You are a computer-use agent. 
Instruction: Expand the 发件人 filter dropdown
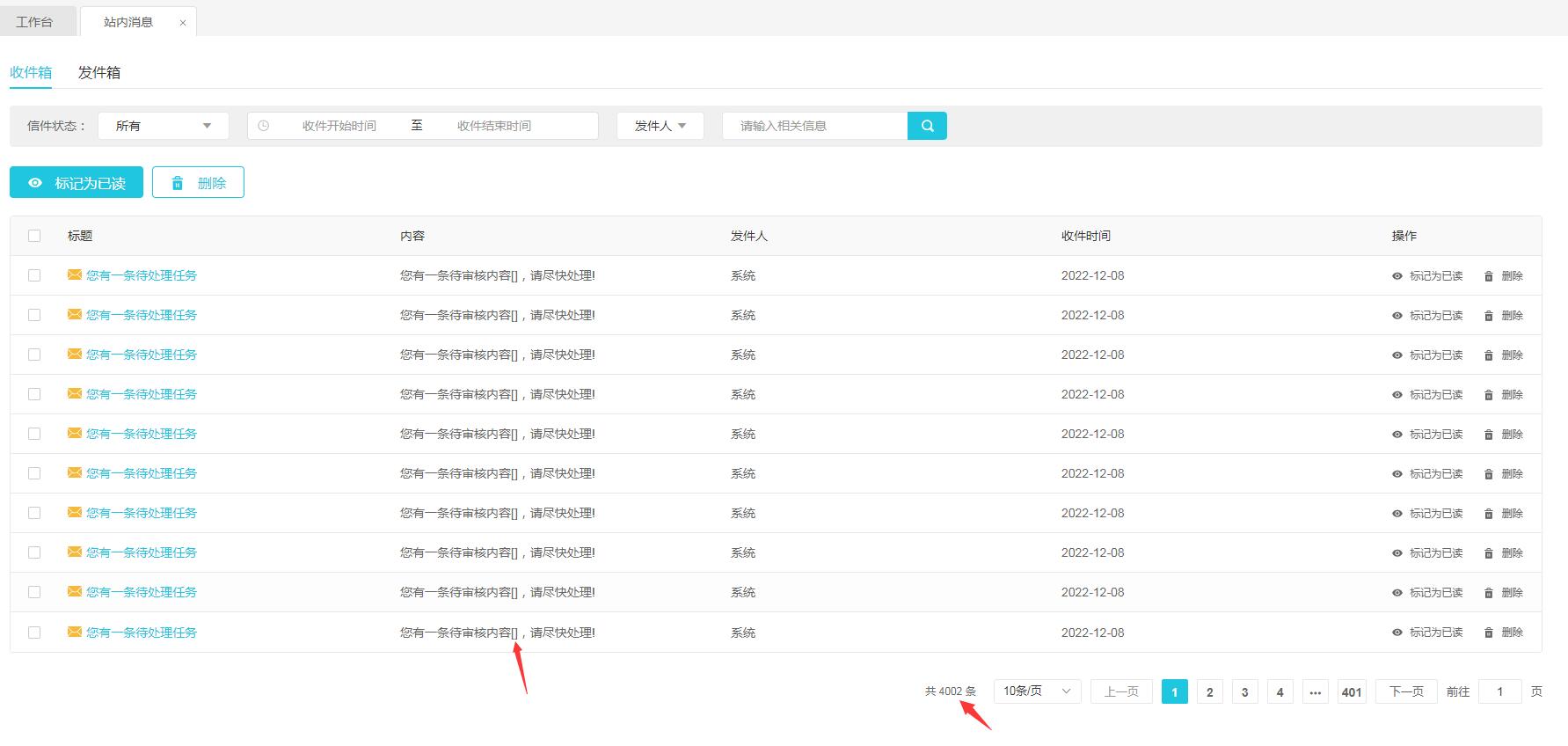660,126
